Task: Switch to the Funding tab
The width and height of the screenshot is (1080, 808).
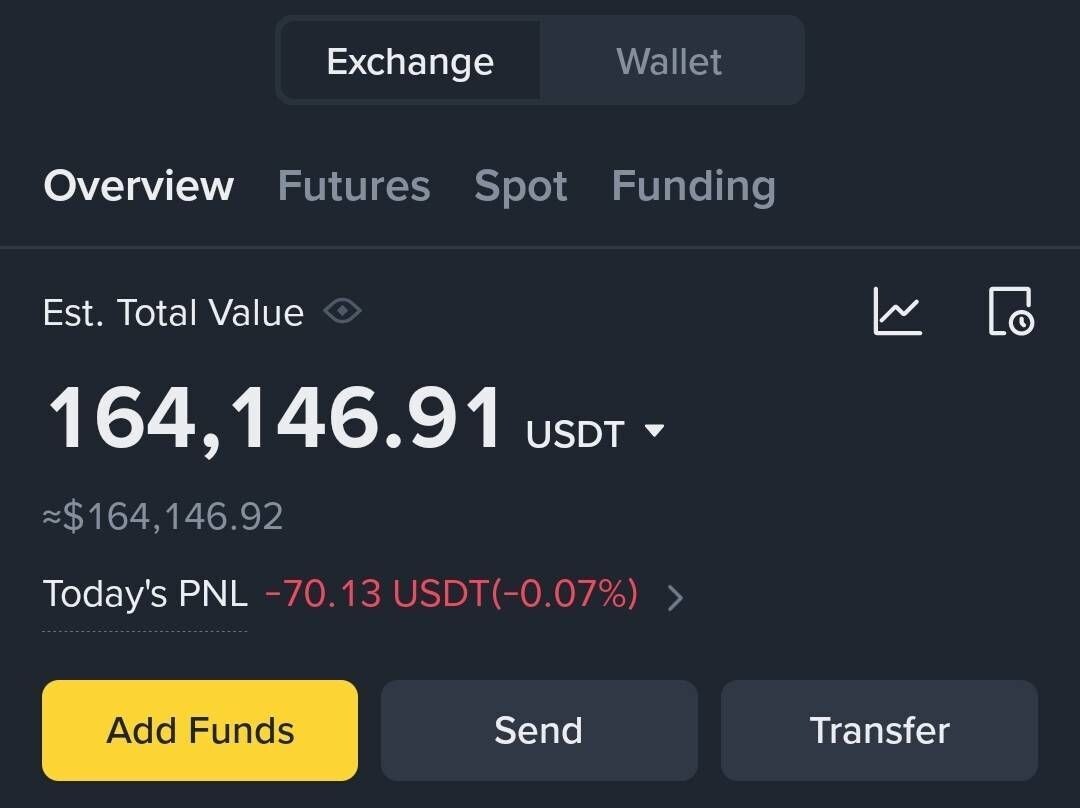Action: (x=693, y=186)
